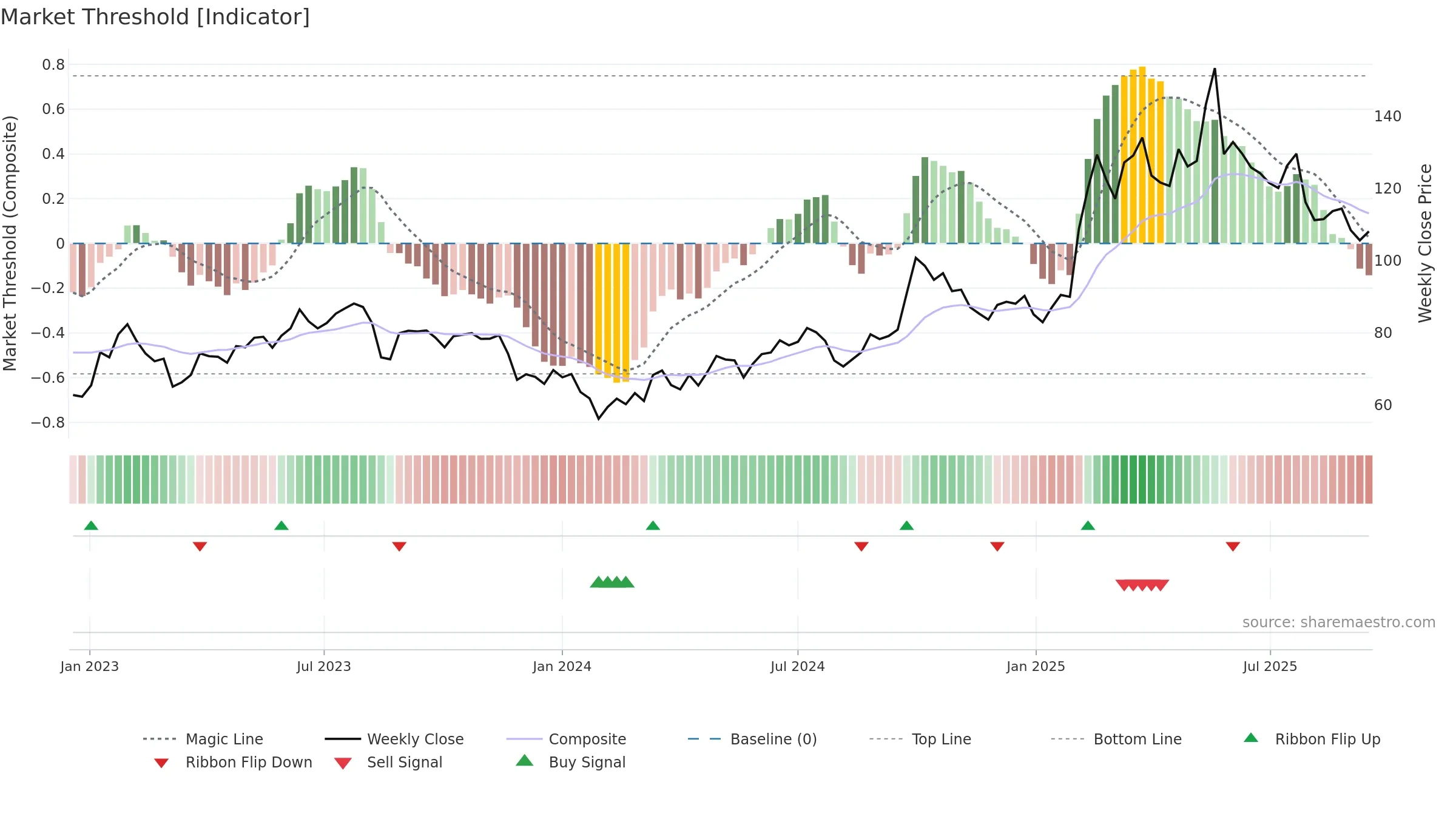Toggle the Sell Signal legend entry

388,762
